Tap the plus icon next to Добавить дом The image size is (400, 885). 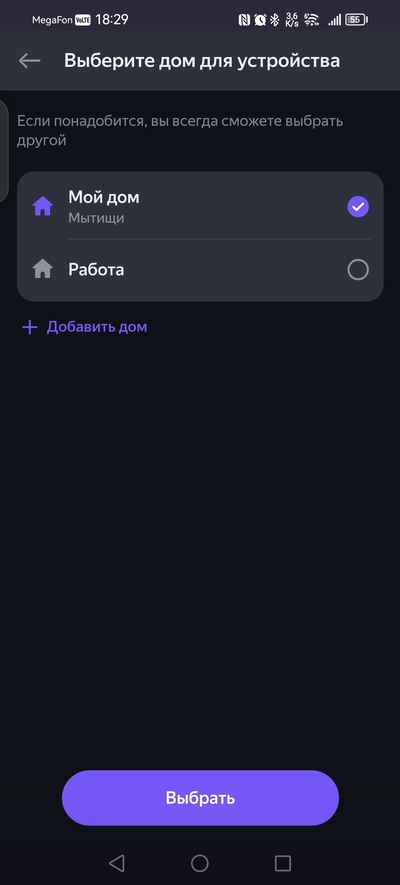click(29, 327)
